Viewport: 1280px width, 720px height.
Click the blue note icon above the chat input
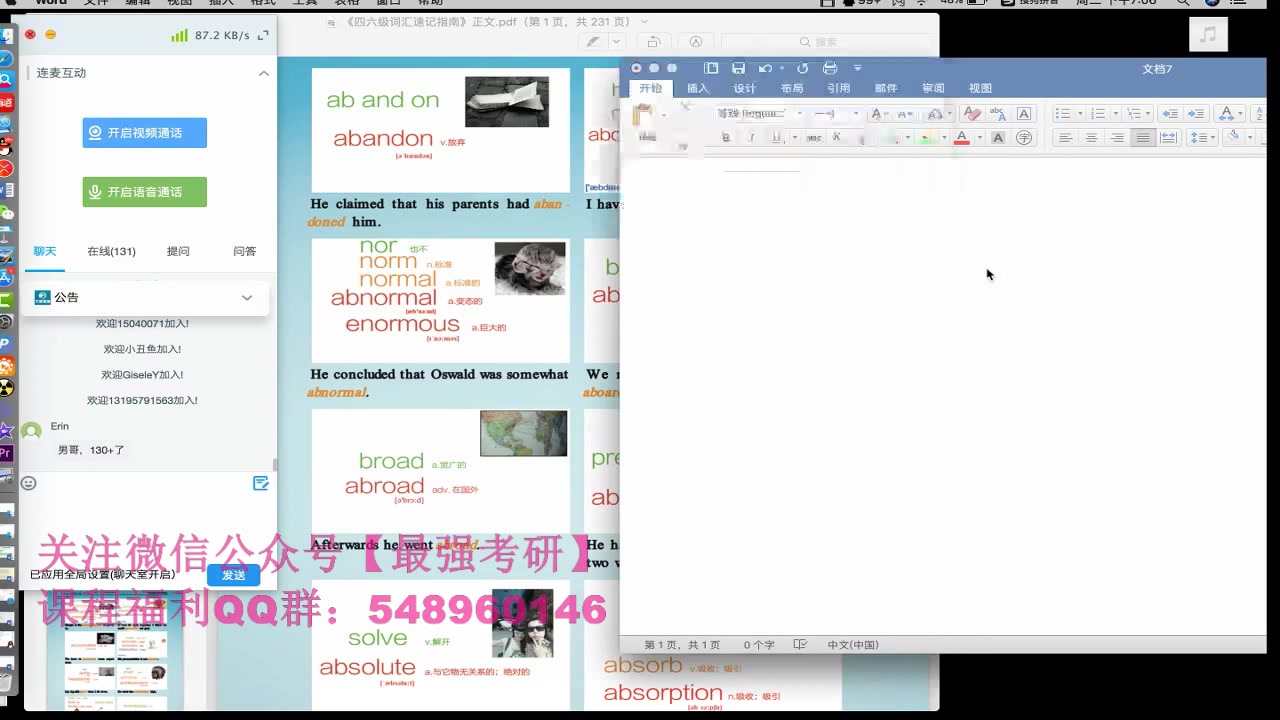[260, 483]
